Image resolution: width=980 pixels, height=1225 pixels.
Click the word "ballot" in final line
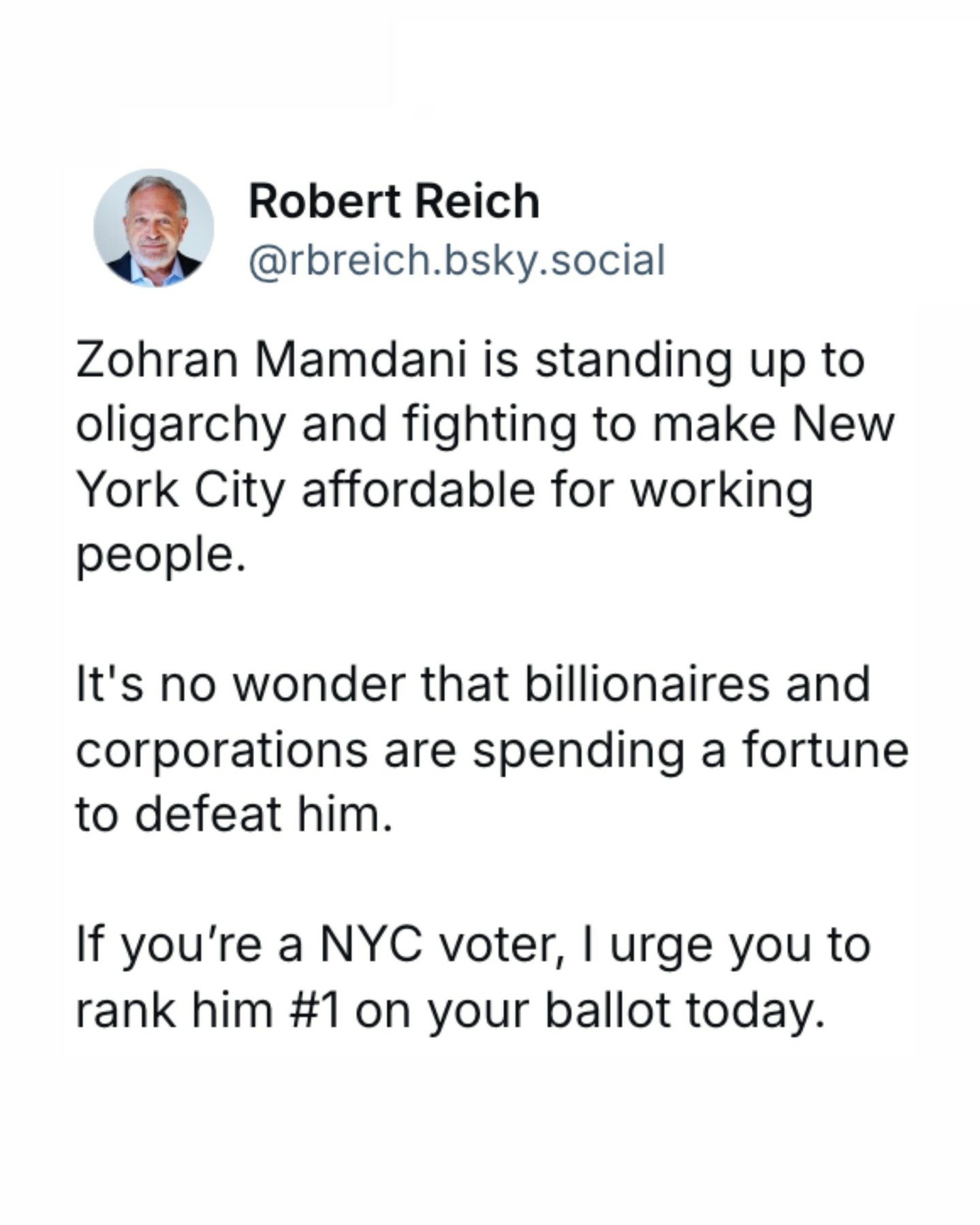point(608,1010)
